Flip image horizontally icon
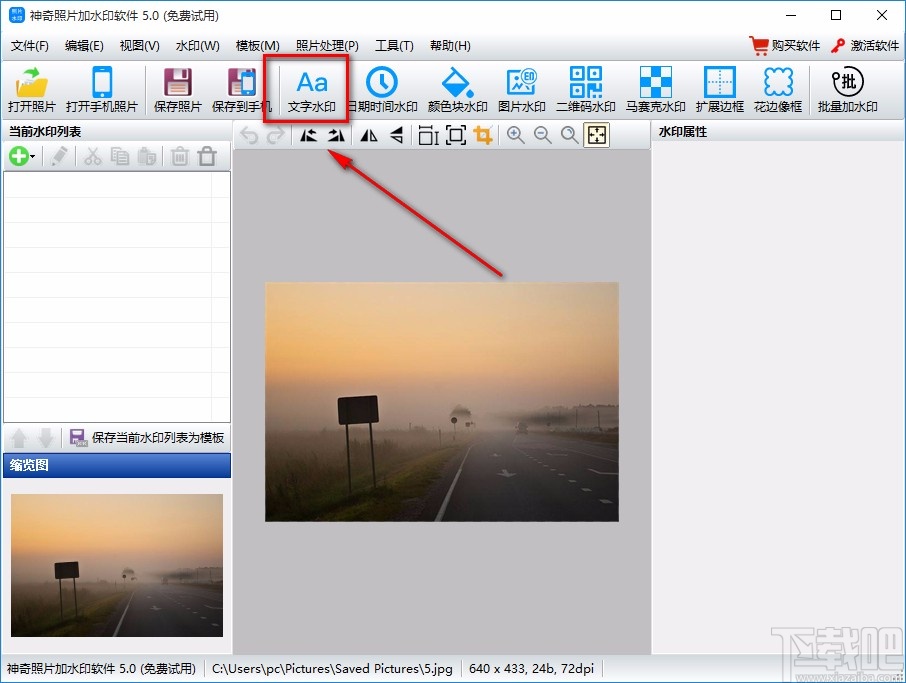Image resolution: width=906 pixels, height=683 pixels. click(x=369, y=135)
